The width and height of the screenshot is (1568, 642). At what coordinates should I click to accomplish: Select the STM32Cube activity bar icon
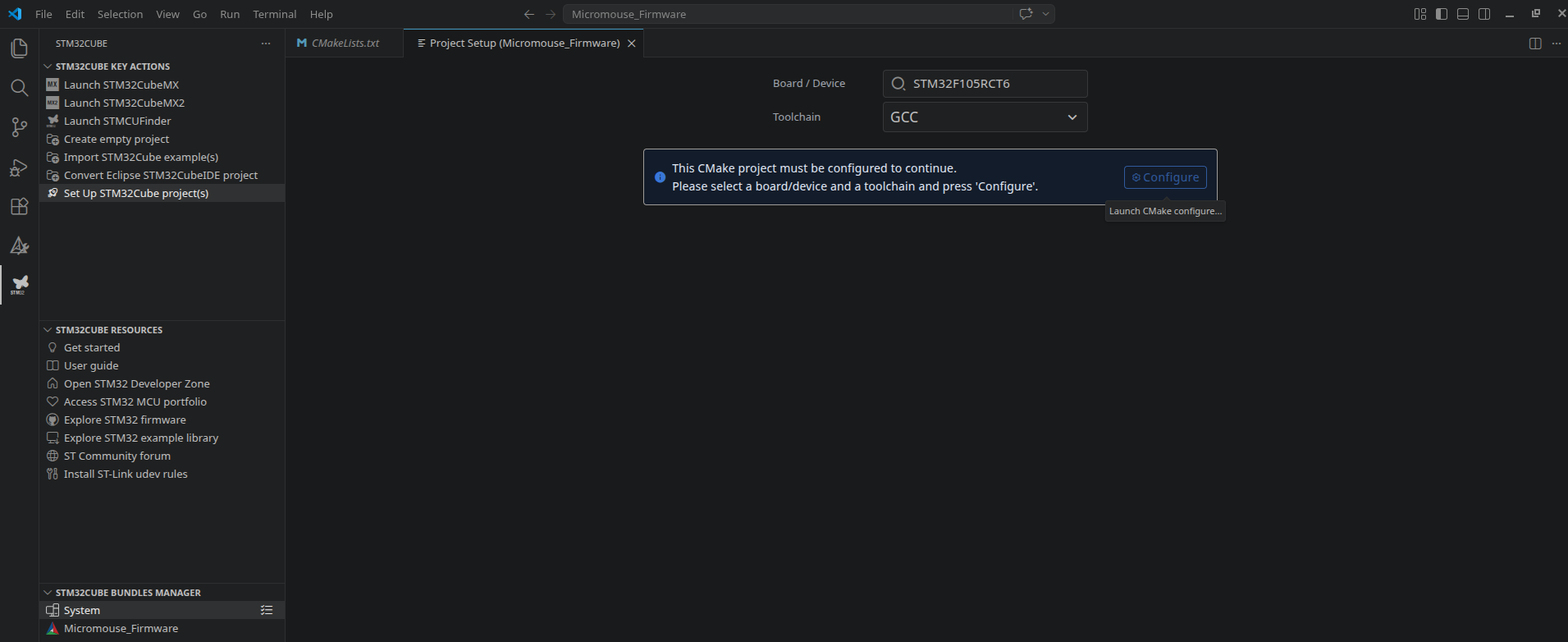tap(19, 285)
